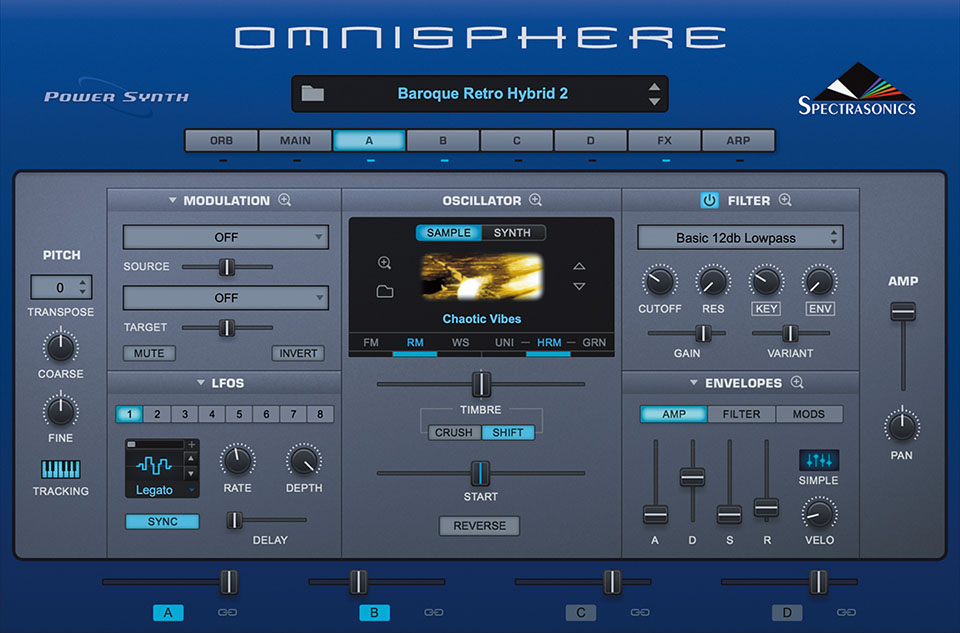
Task: Click the AMP level fader
Action: pos(902,311)
